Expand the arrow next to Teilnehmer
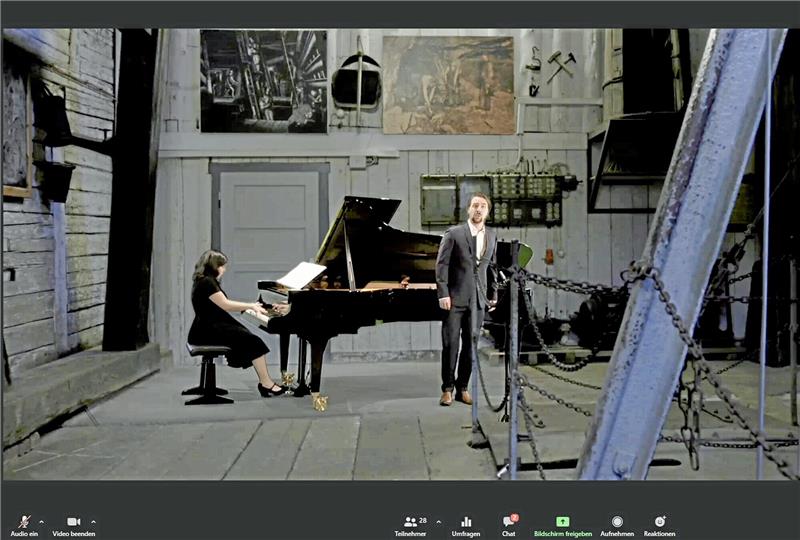 pos(438,521)
